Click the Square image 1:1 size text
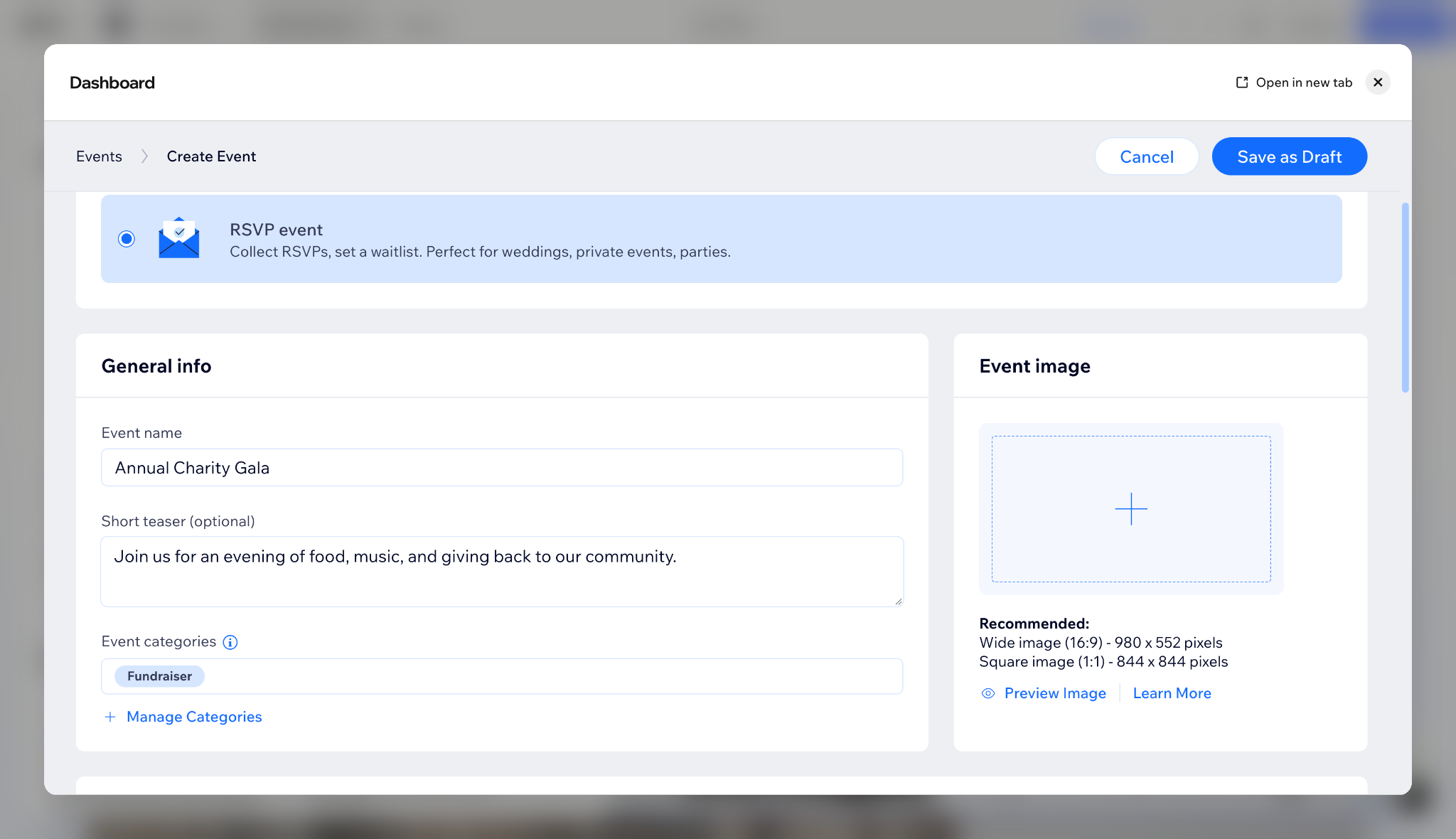The height and width of the screenshot is (839, 1456). pos(1103,662)
